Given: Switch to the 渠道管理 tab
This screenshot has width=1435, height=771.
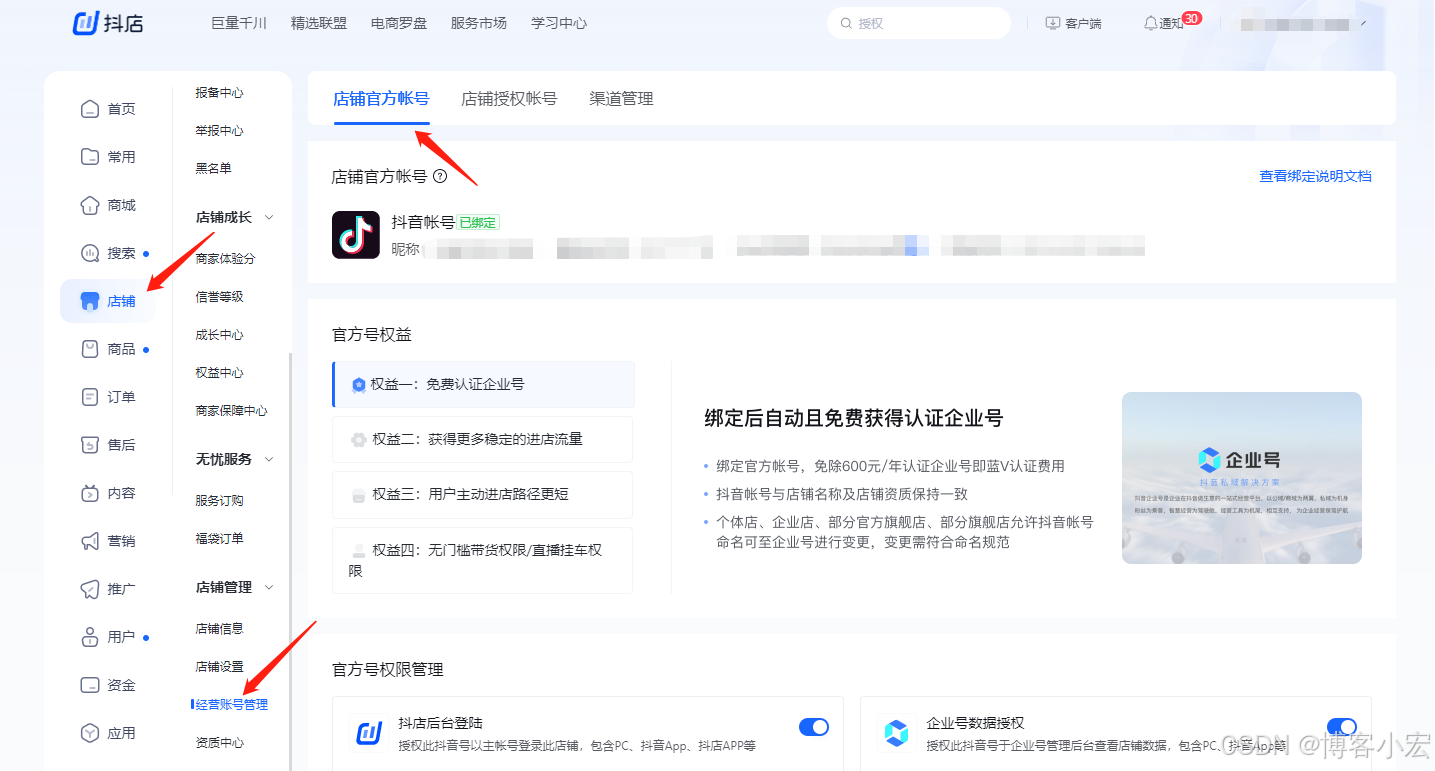Looking at the screenshot, I should (621, 98).
